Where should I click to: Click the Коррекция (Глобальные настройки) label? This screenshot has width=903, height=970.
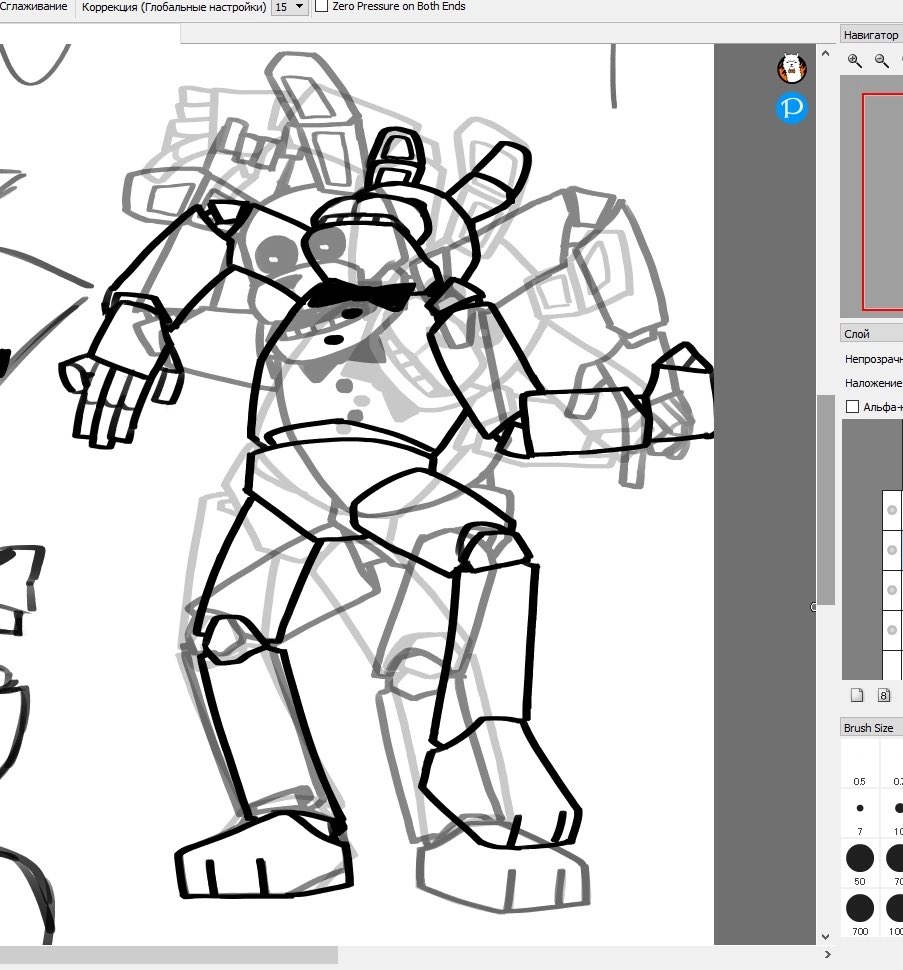(x=174, y=7)
